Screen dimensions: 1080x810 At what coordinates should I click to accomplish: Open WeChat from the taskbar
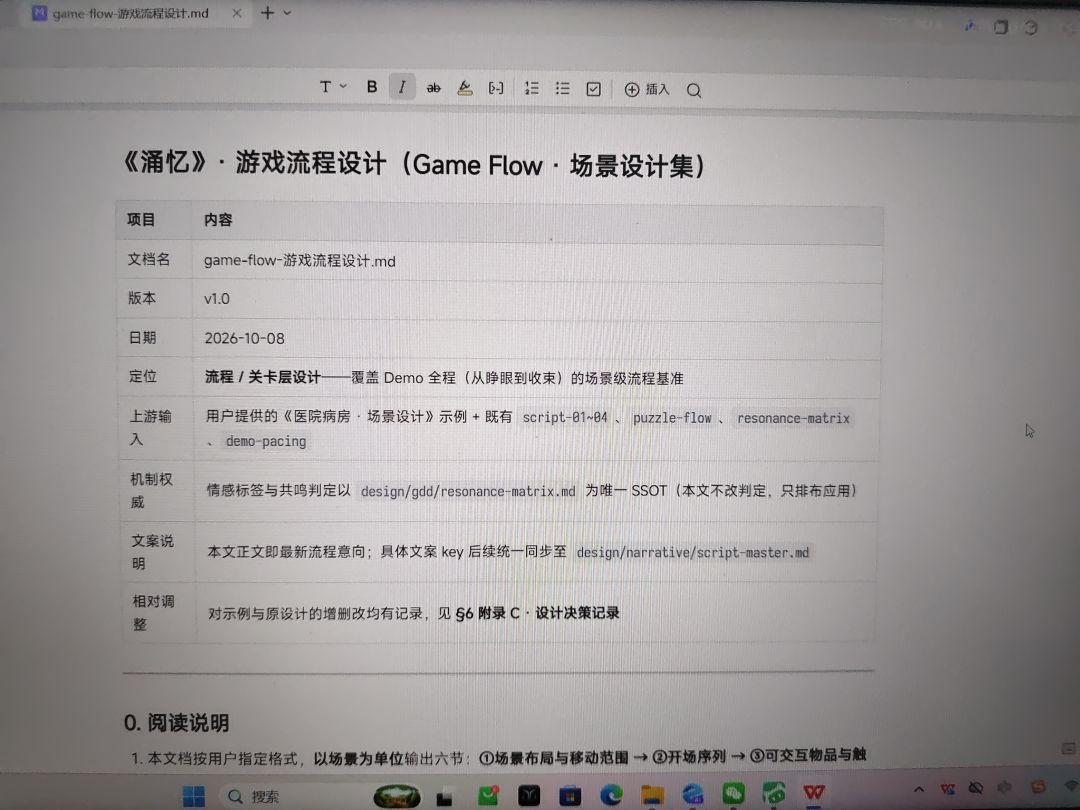[x=733, y=795]
